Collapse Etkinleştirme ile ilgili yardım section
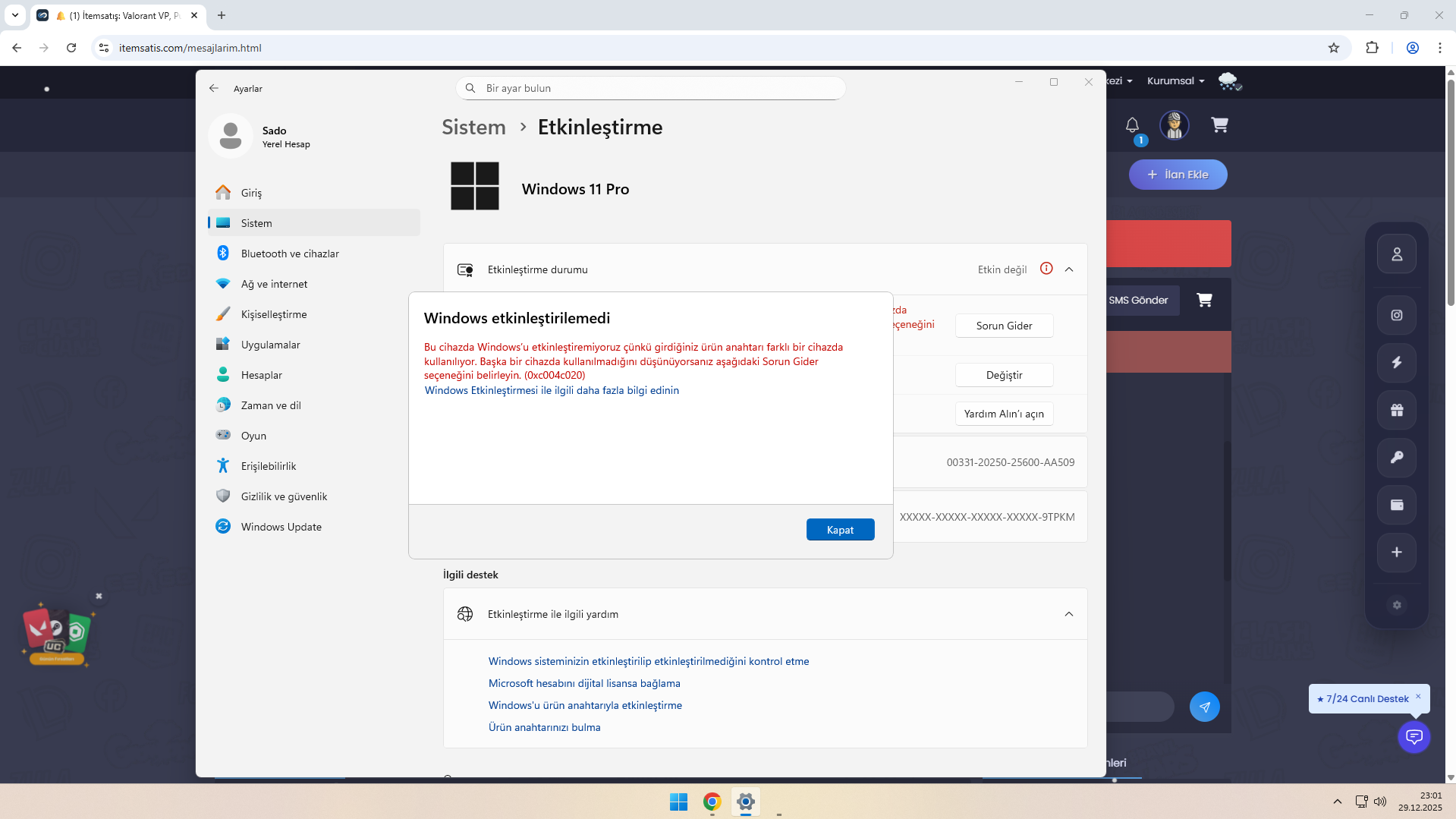This screenshot has height=819, width=1456. [1069, 614]
